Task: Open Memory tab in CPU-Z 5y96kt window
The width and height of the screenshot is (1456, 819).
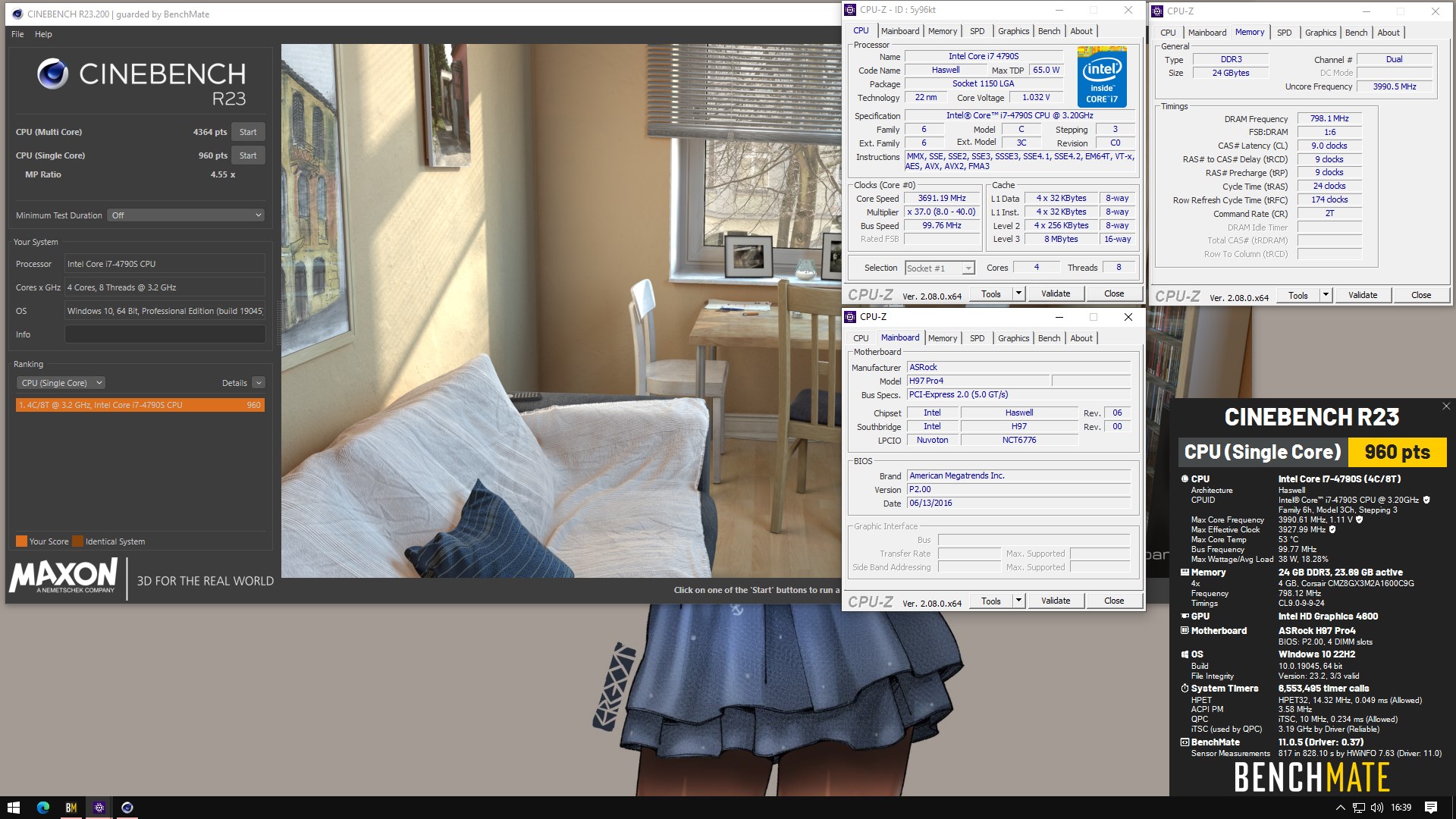Action: pyautogui.click(x=943, y=31)
